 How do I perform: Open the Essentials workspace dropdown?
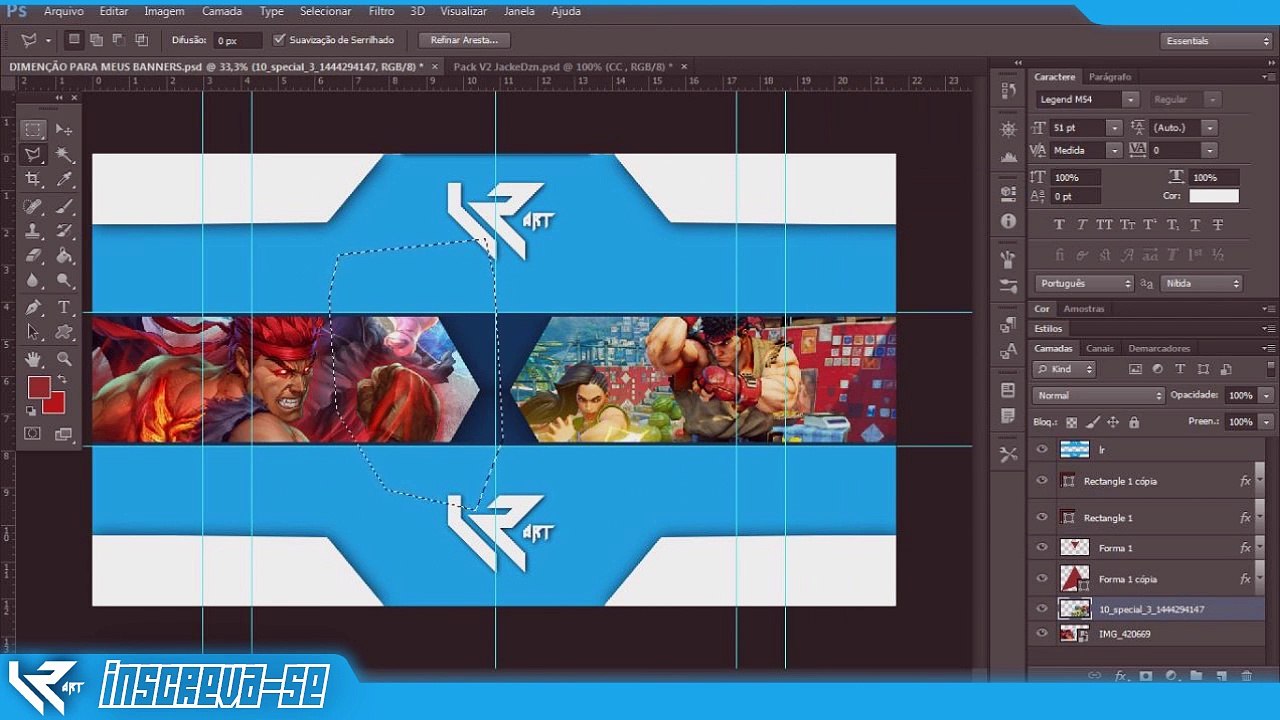tap(1217, 41)
